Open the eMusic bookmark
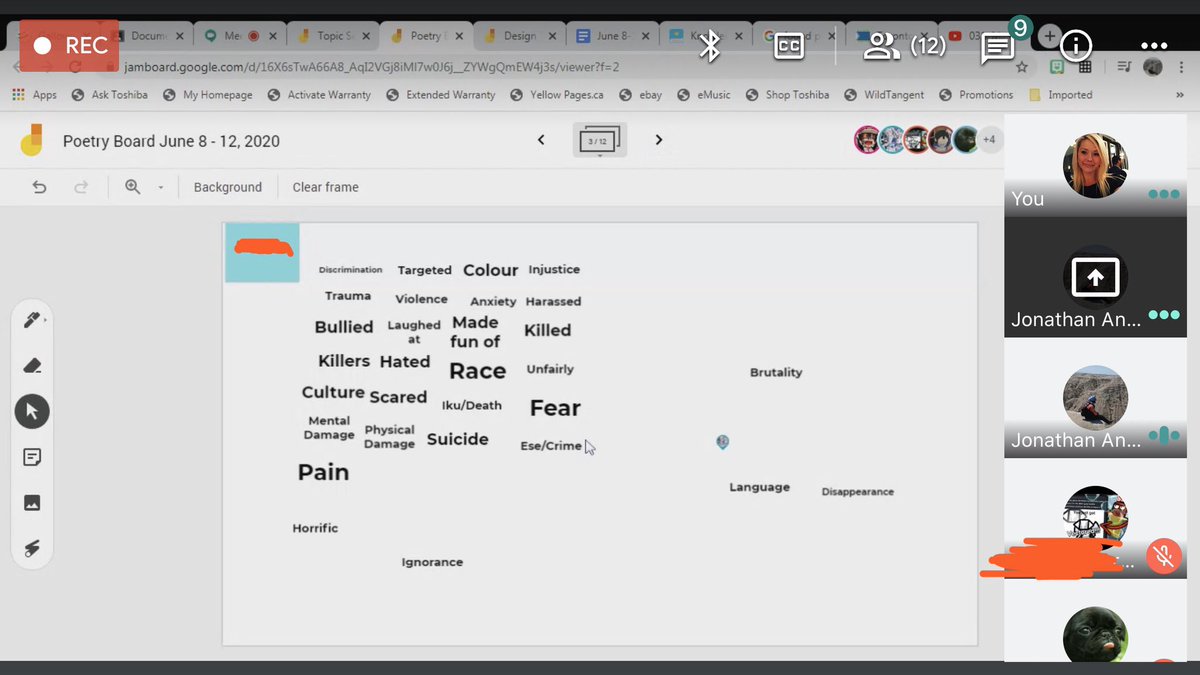This screenshot has width=1200, height=675. [704, 95]
